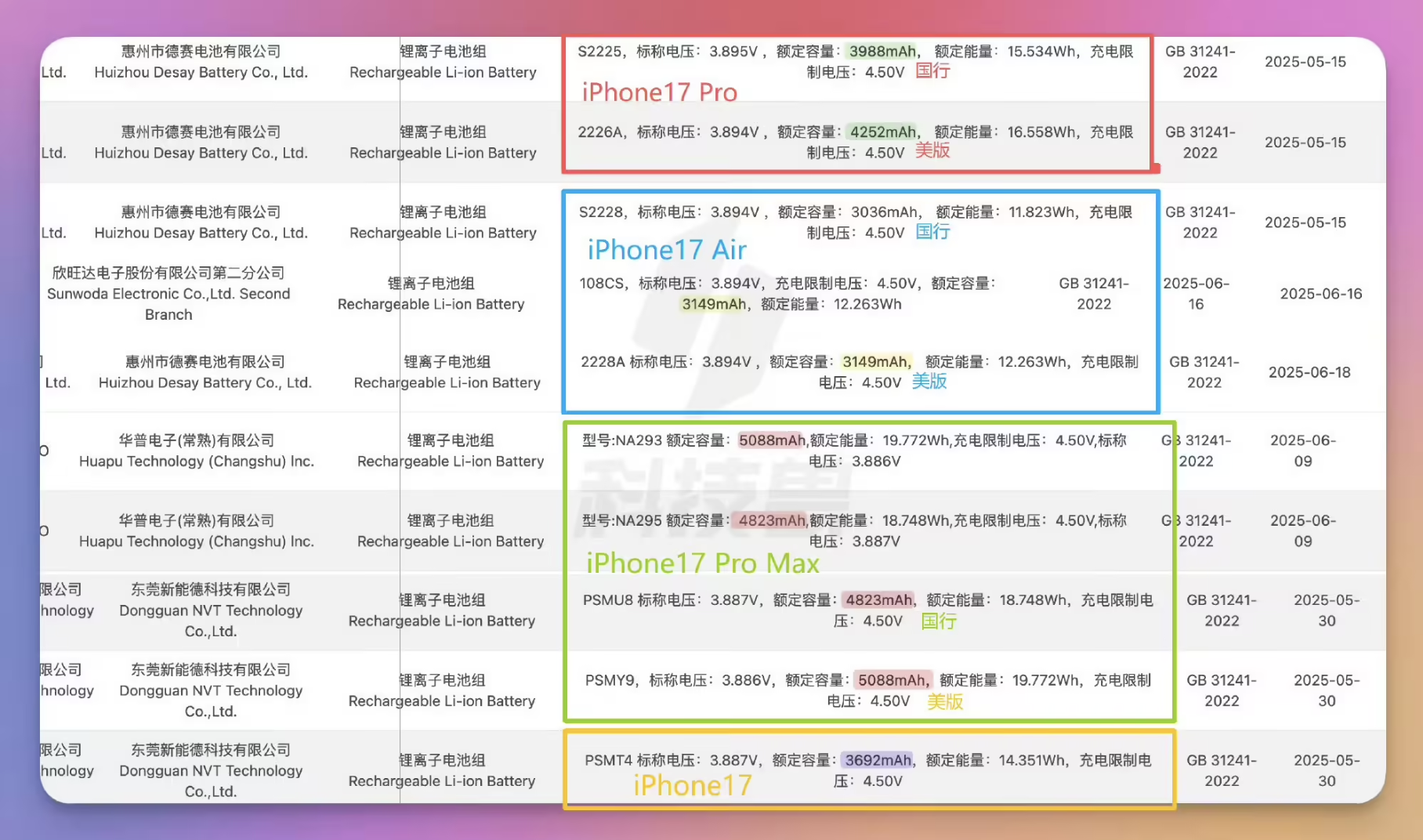Select the 4823mAh value in PSMU8 row
The width and height of the screenshot is (1423, 840).
[878, 599]
